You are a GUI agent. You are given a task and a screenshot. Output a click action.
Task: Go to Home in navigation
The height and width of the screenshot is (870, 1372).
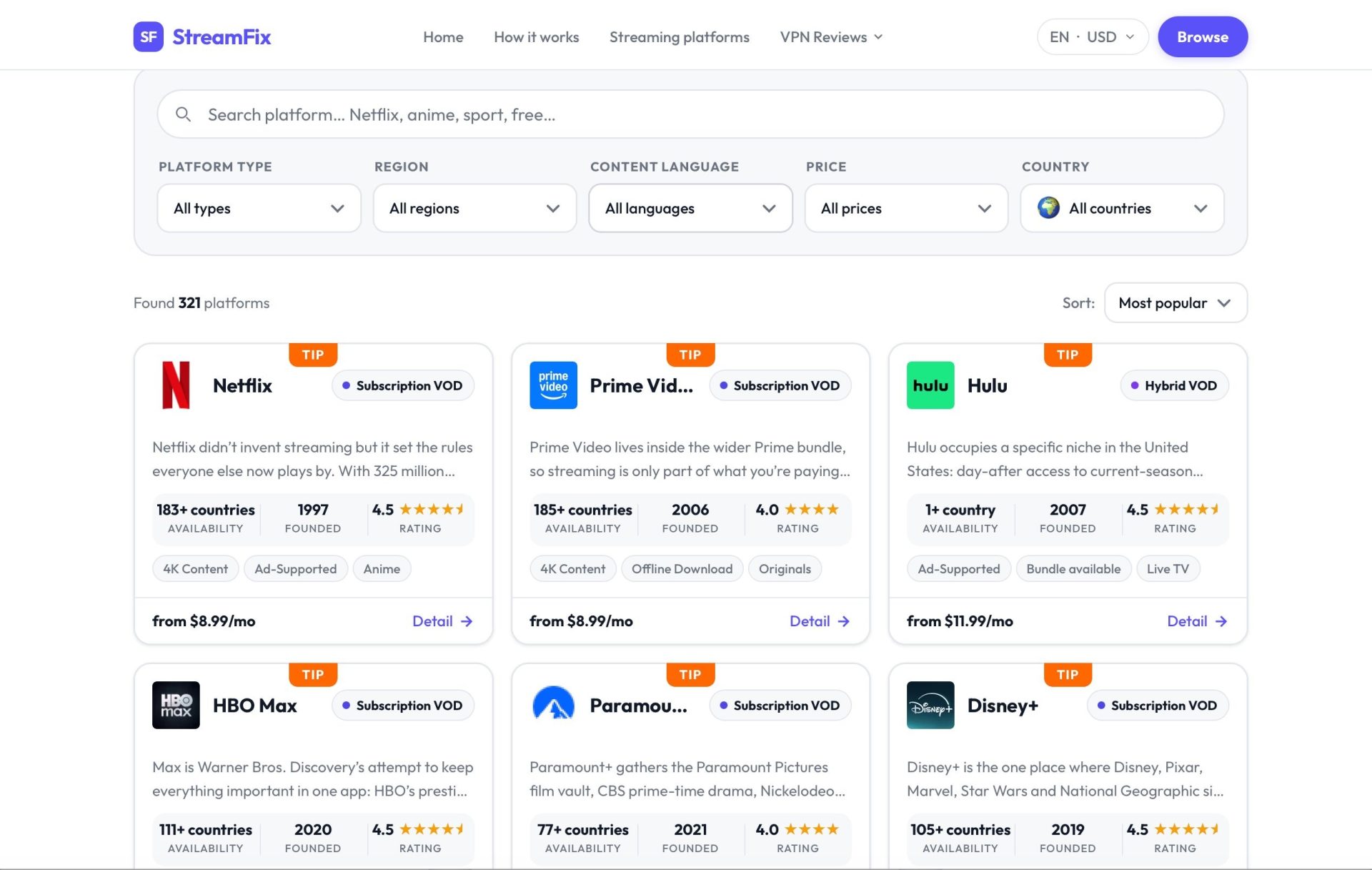[443, 36]
